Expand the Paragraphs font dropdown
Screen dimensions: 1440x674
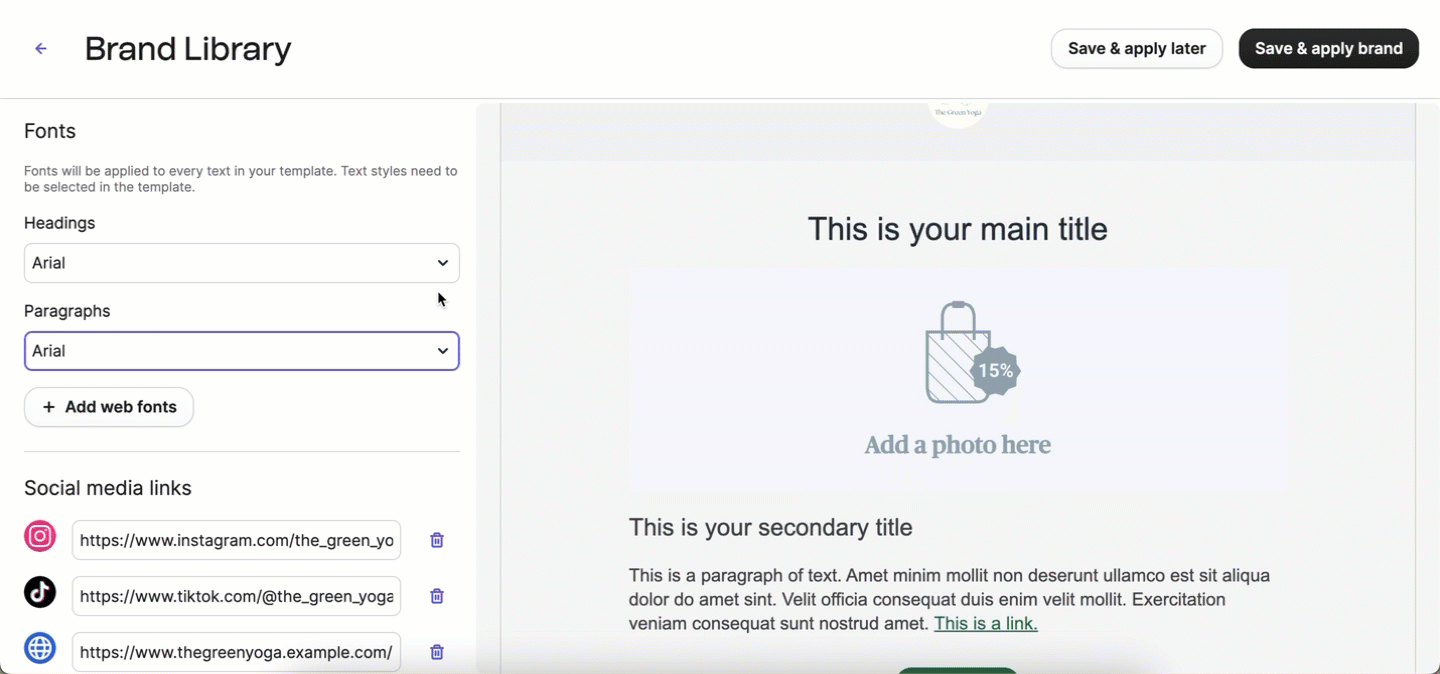[x=242, y=351]
